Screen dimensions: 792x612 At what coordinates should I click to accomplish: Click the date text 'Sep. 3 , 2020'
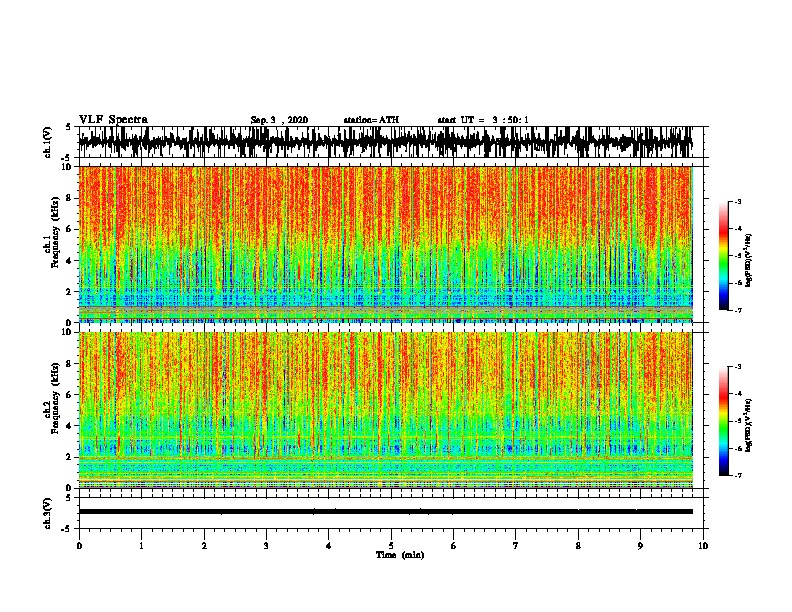(x=279, y=120)
